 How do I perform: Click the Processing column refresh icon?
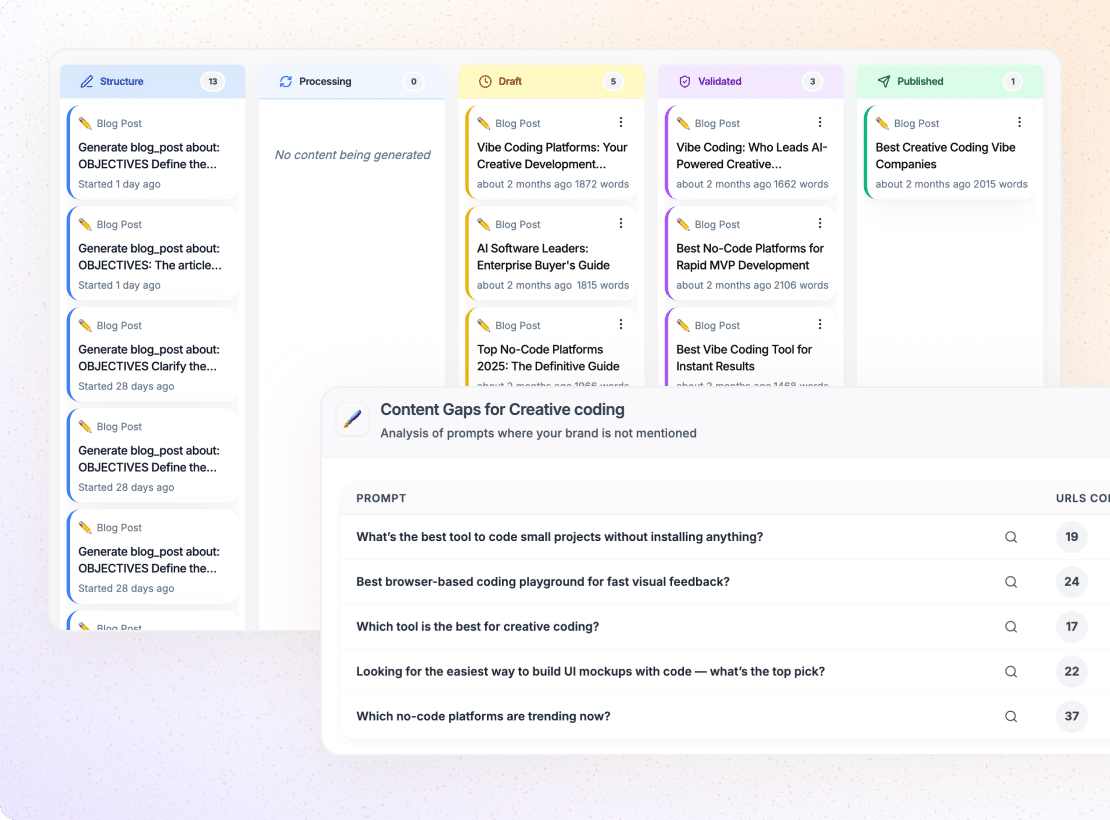coord(286,82)
